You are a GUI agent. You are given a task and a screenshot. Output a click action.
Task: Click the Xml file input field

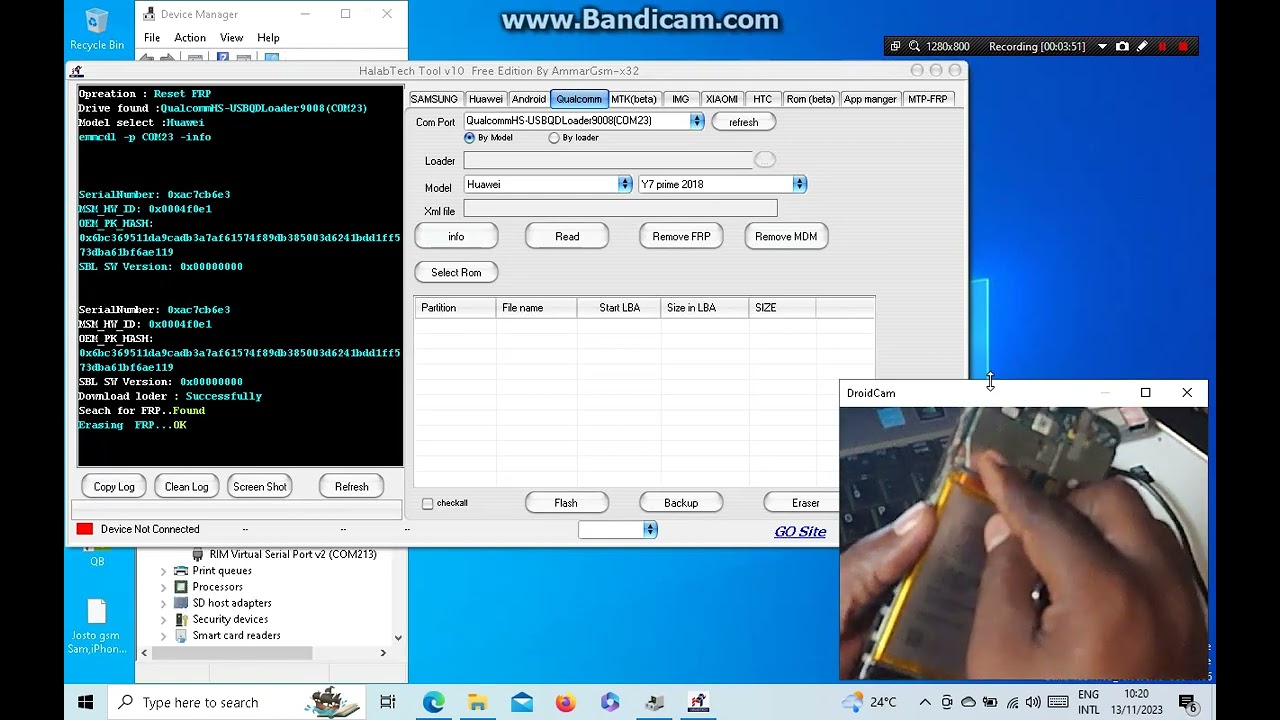pyautogui.click(x=620, y=209)
